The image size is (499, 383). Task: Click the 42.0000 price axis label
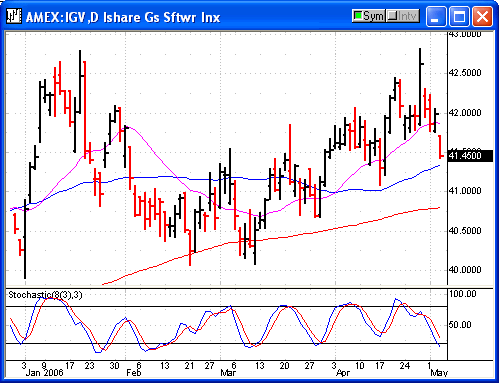(465, 113)
